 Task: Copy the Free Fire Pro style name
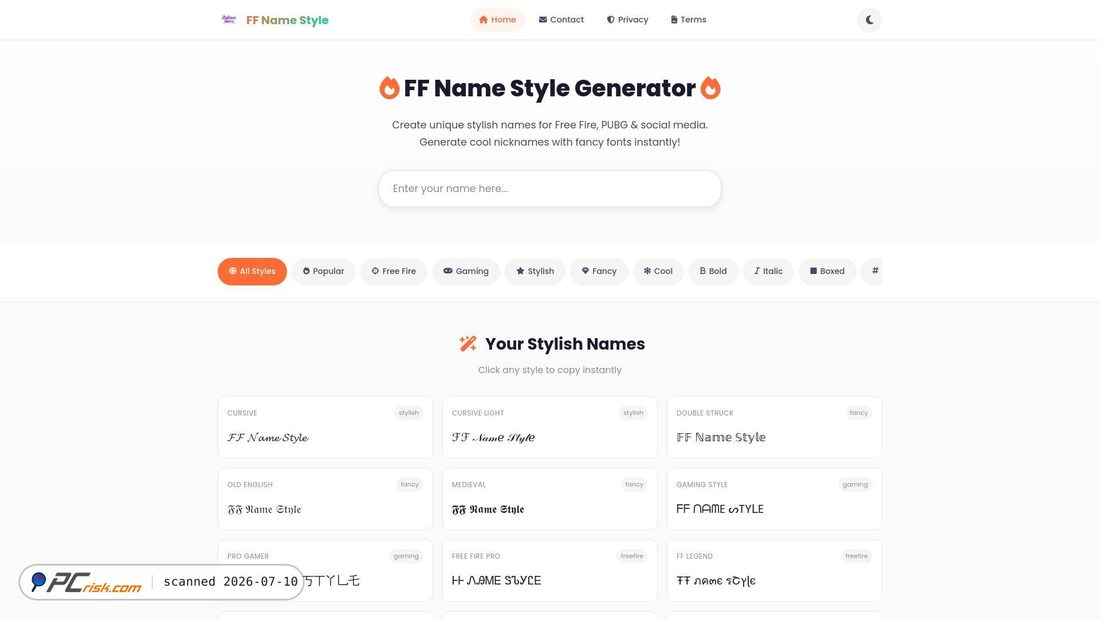coord(550,571)
